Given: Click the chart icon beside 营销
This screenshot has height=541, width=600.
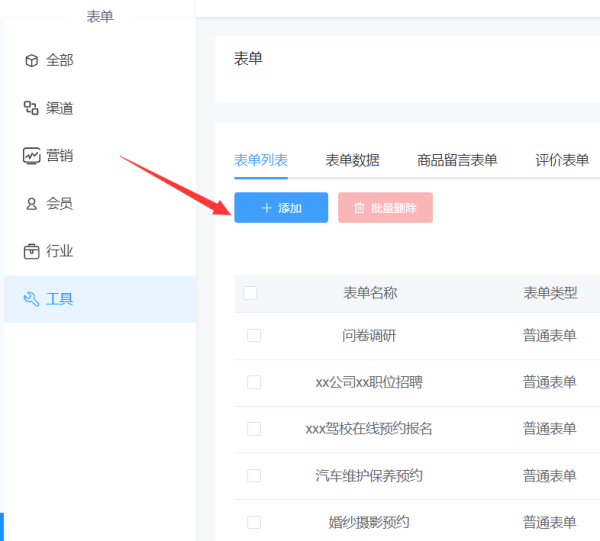Looking at the screenshot, I should 31,156.
